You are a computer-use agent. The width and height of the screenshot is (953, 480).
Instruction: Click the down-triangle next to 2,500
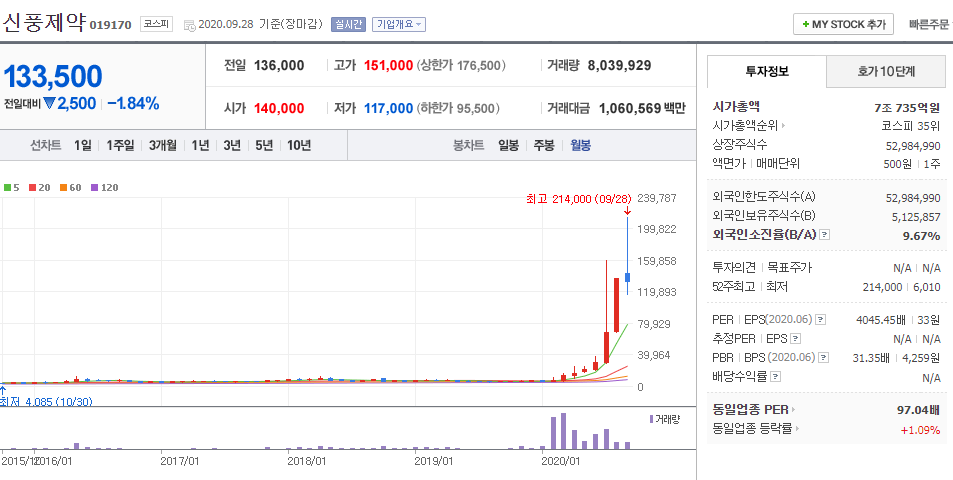pos(49,104)
